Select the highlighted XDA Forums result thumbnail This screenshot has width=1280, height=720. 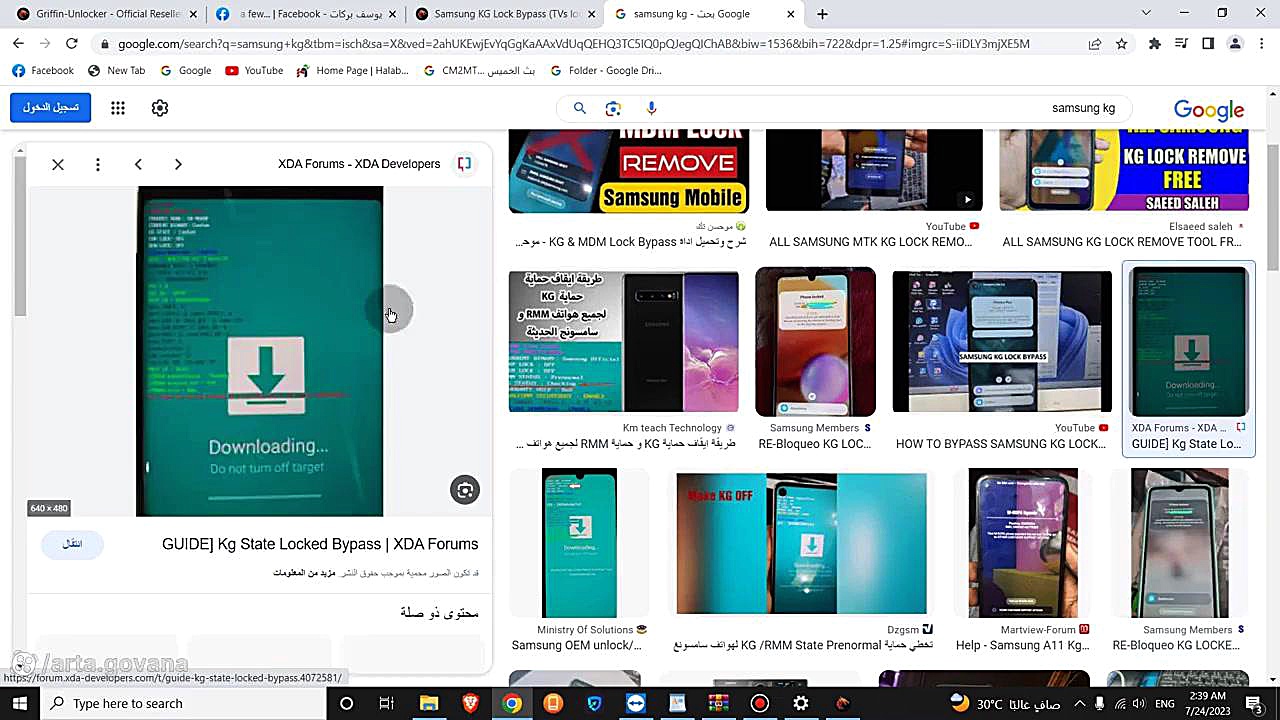coord(1189,341)
